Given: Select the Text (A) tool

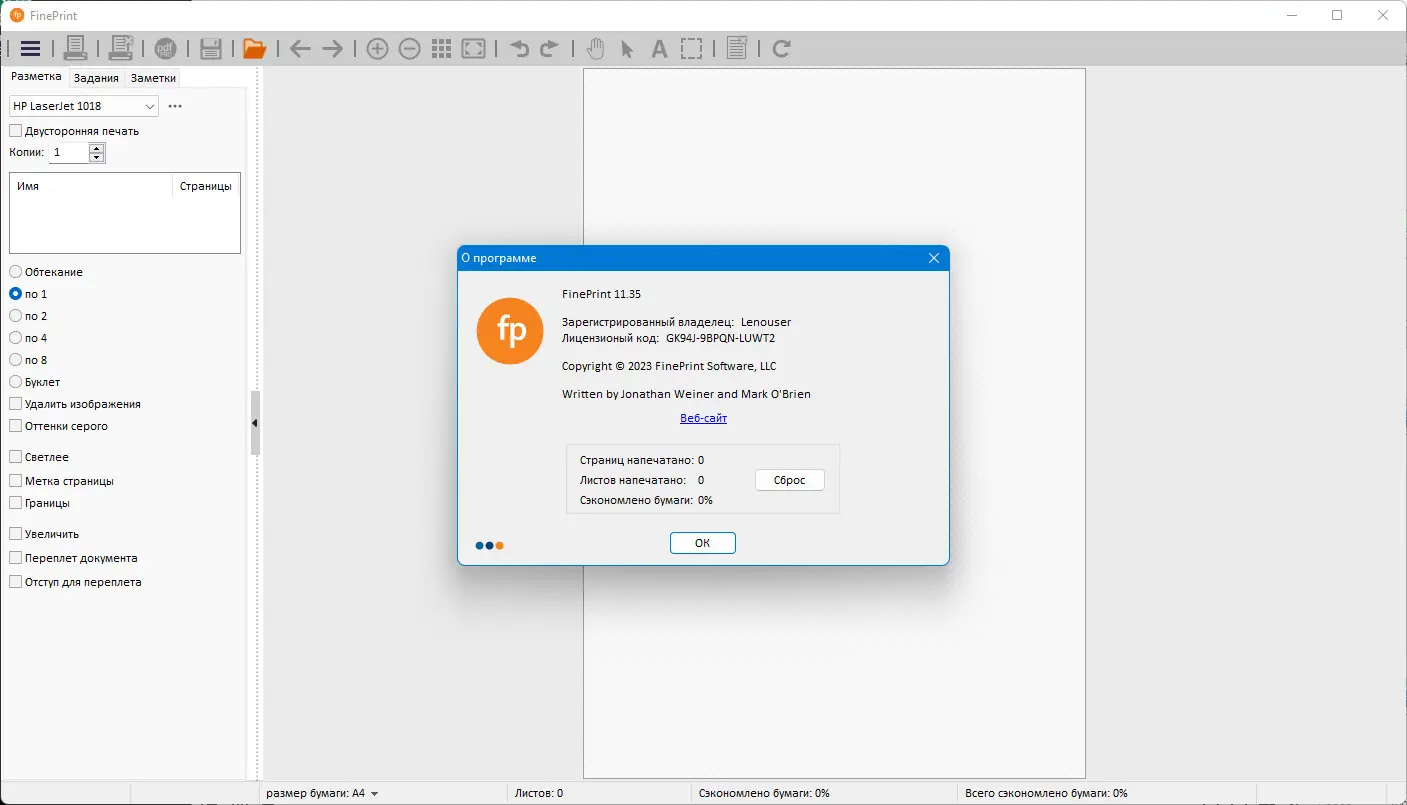Looking at the screenshot, I should (x=659, y=49).
